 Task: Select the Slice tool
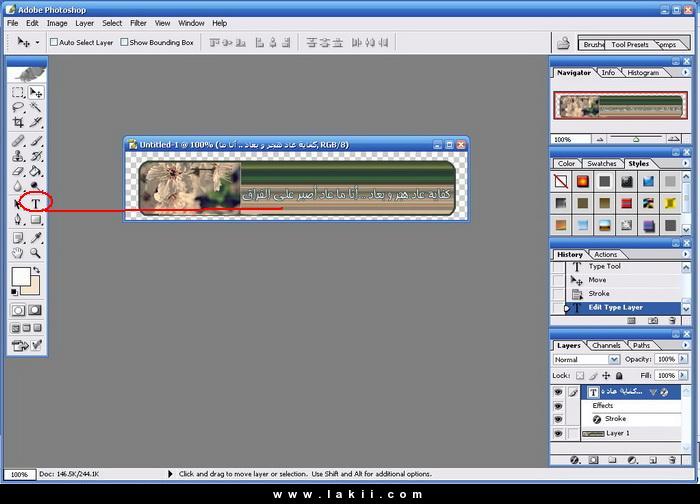tap(36, 122)
